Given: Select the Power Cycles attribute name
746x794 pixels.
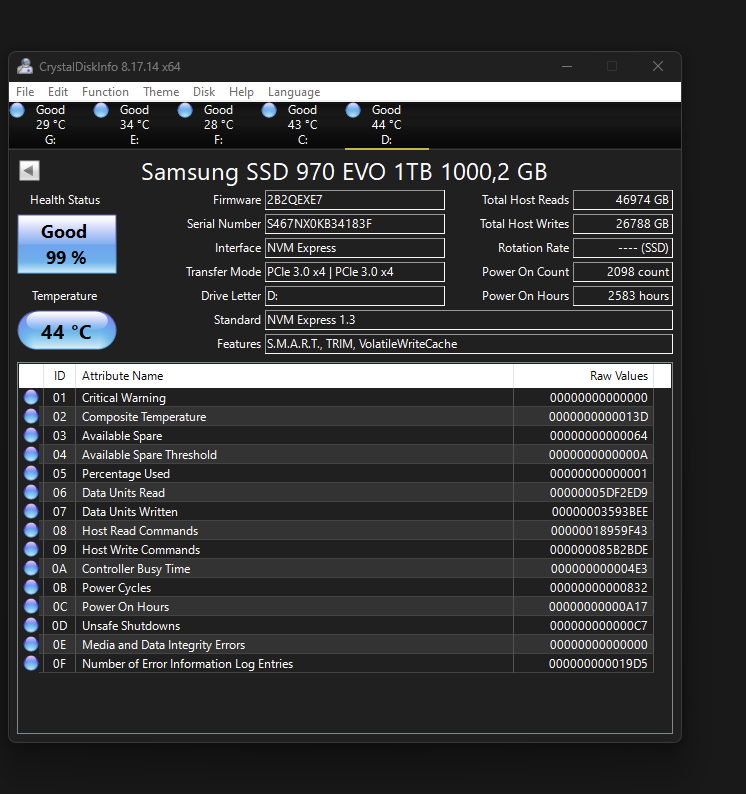Looking at the screenshot, I should click(116, 588).
